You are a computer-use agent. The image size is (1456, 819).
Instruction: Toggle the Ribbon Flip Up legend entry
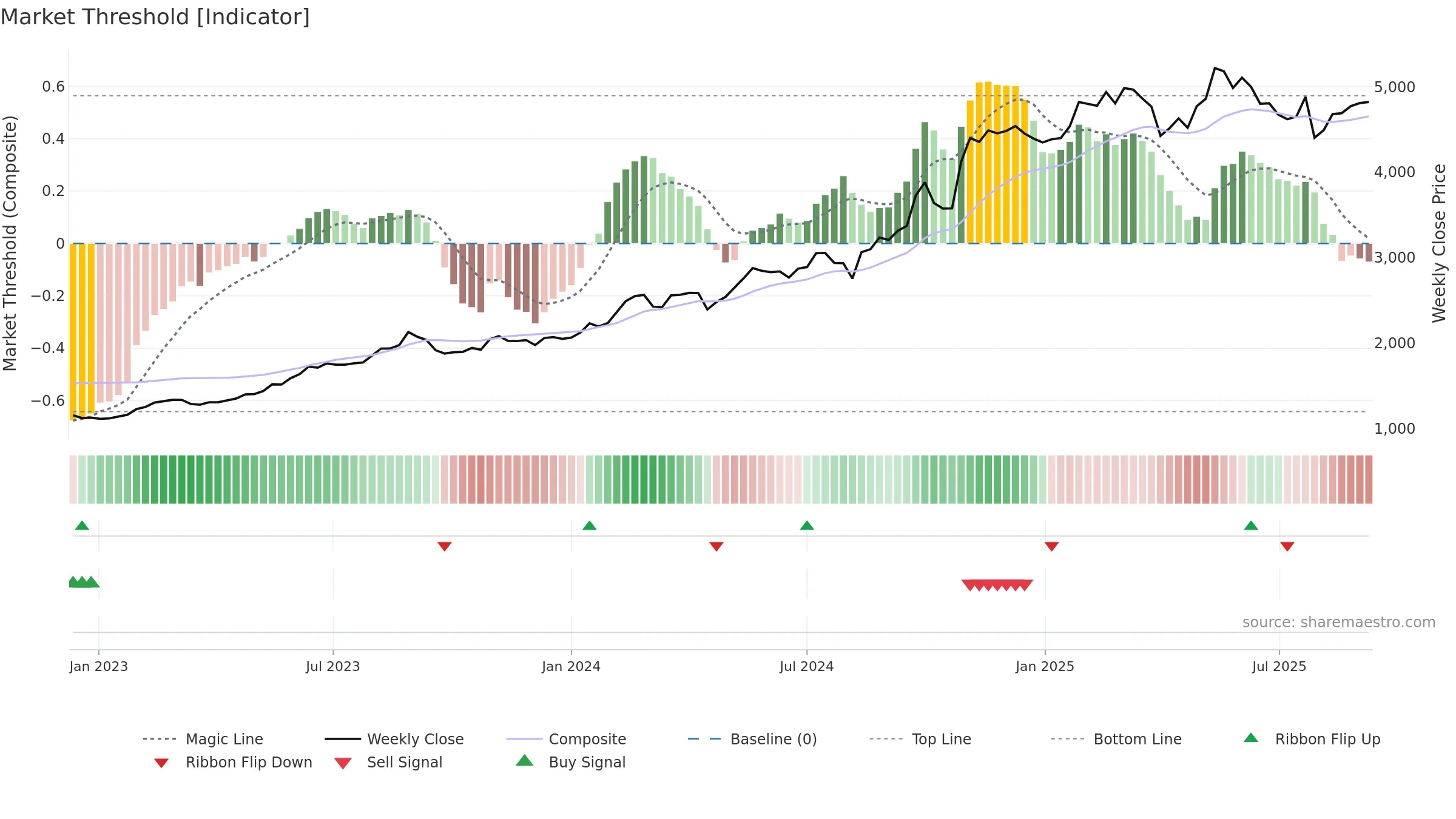point(1312,739)
